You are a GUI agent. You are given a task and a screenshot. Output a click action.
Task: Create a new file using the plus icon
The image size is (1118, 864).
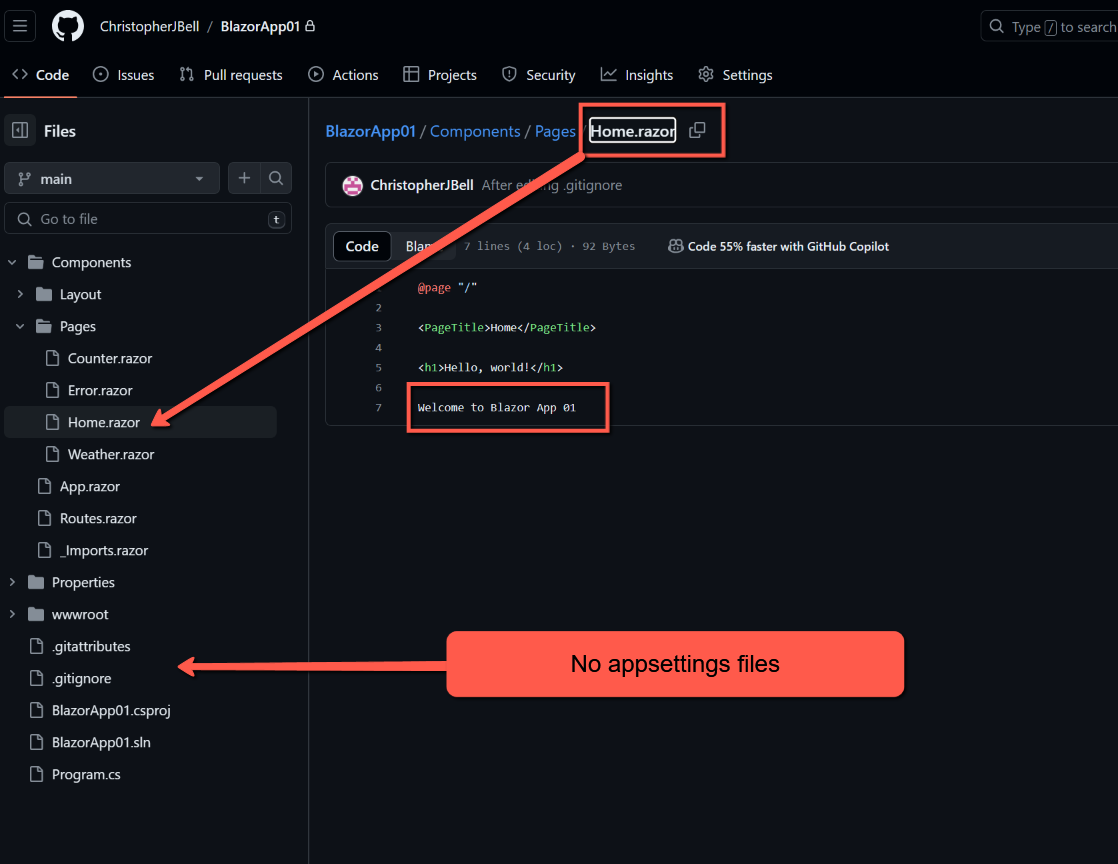(x=244, y=178)
